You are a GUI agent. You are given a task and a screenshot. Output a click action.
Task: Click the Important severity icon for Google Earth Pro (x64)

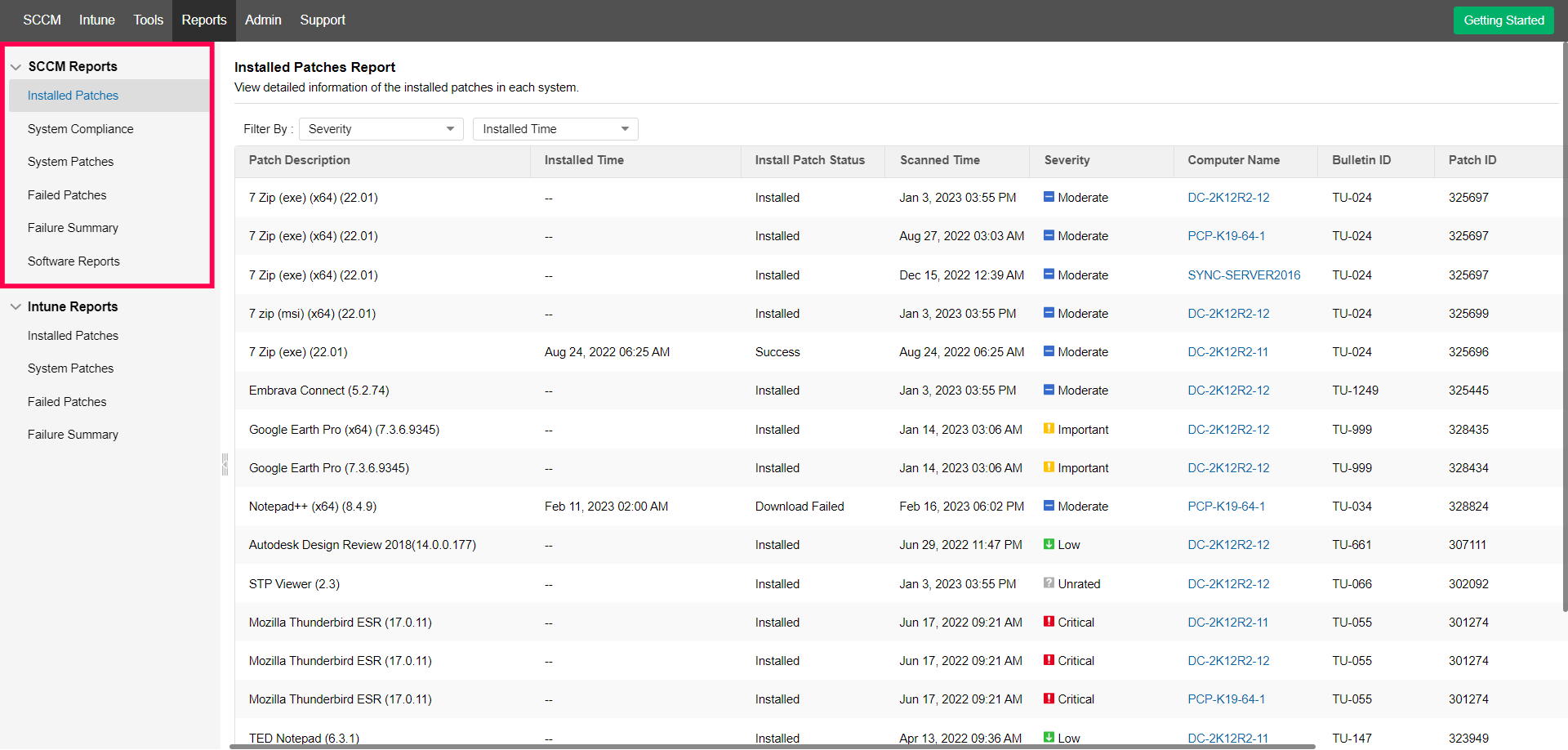tap(1049, 429)
